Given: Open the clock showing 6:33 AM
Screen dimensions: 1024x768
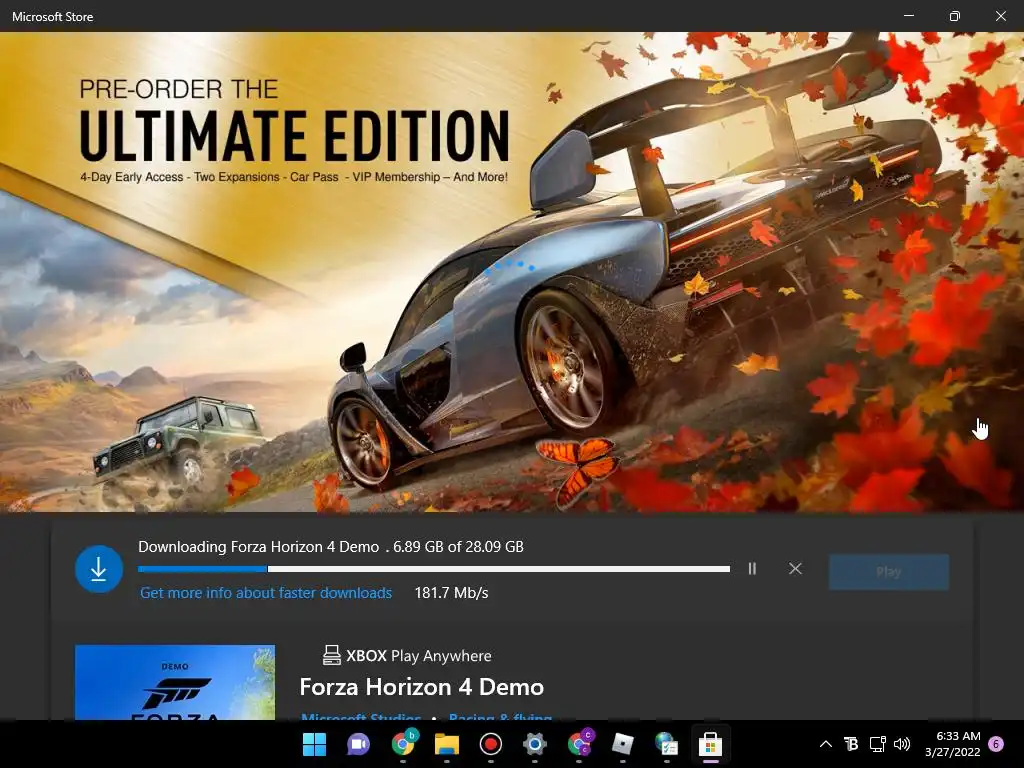Looking at the screenshot, I should click(x=953, y=744).
